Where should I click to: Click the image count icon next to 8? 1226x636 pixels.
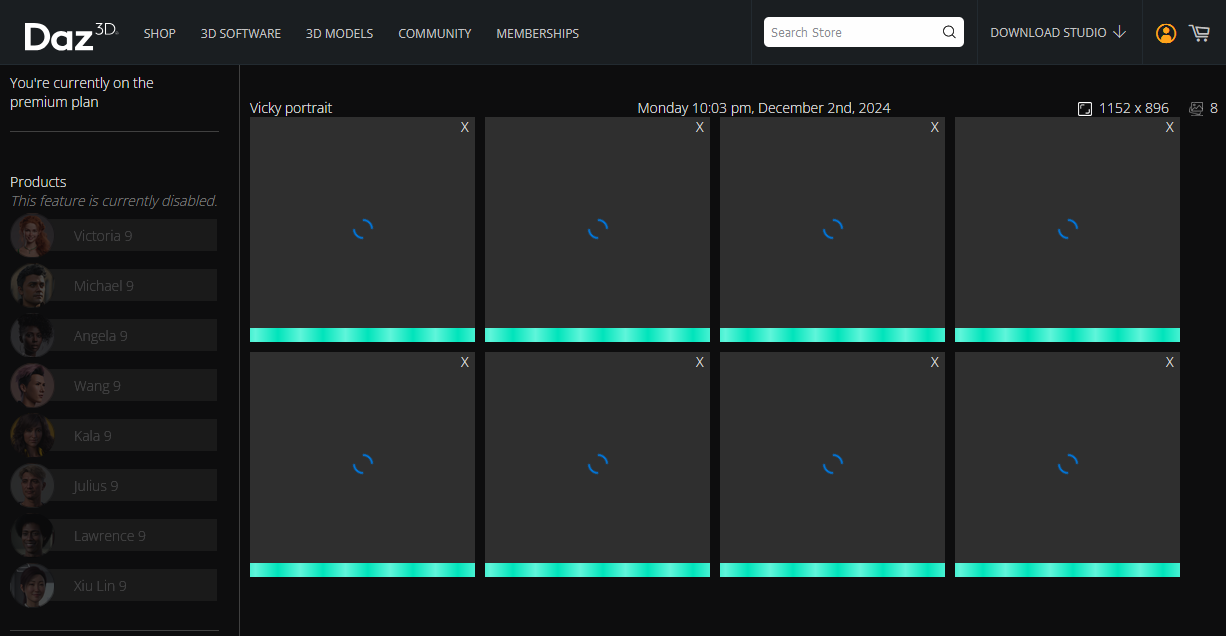pos(1196,109)
